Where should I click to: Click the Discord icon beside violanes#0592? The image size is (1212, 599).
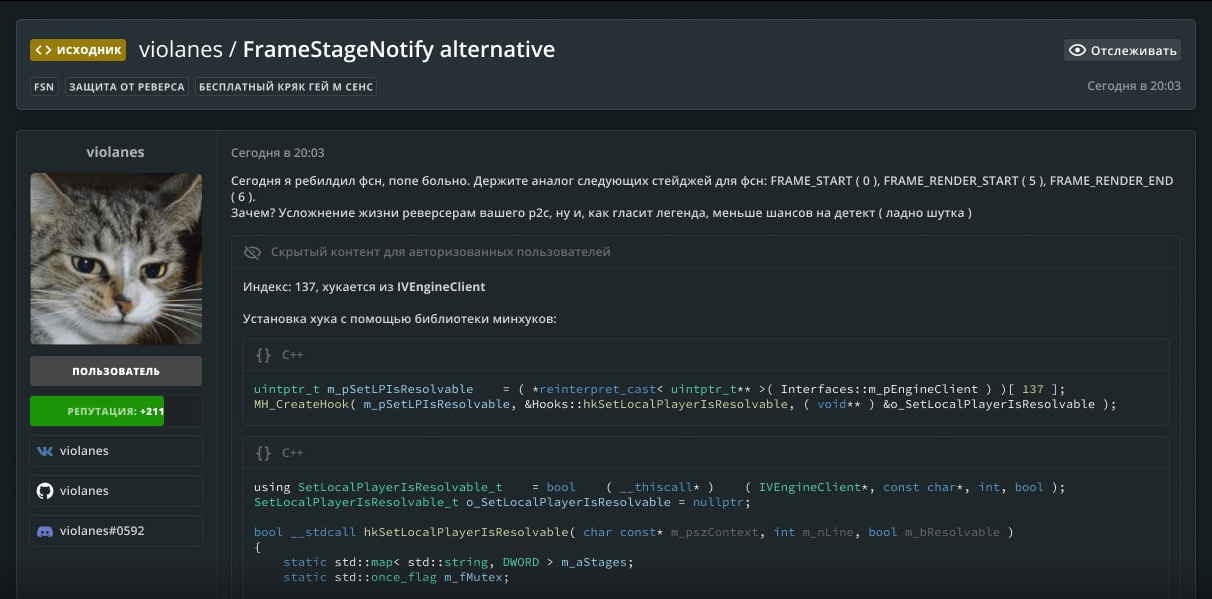(45, 531)
